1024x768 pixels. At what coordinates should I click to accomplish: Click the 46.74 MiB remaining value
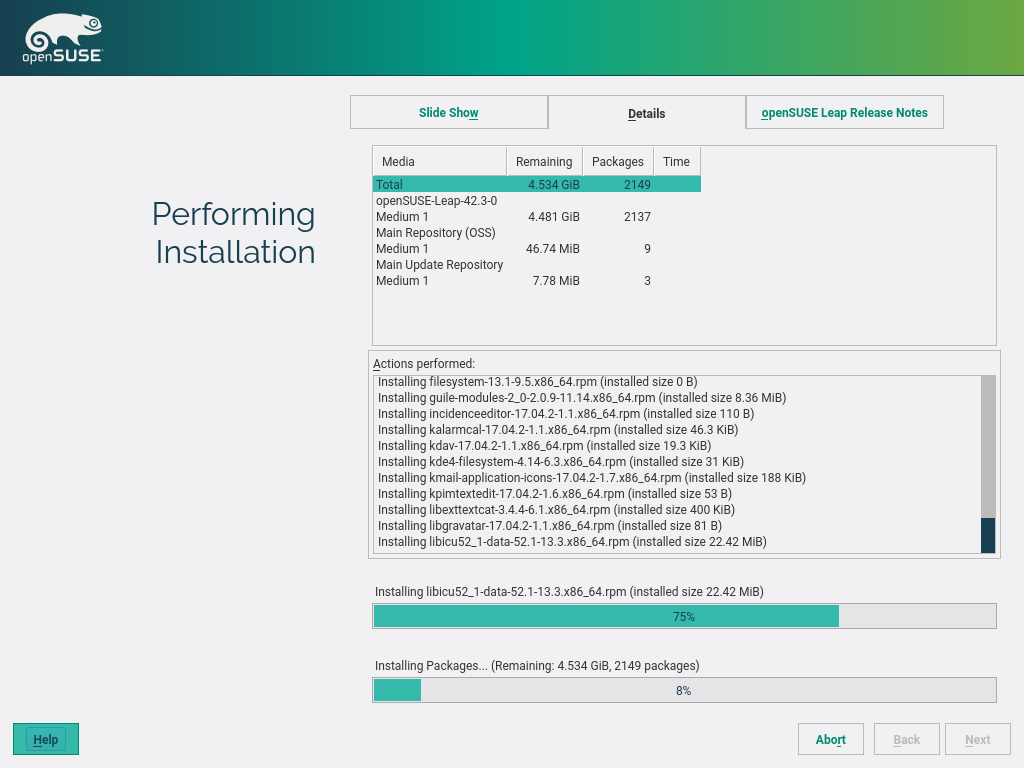(x=552, y=248)
